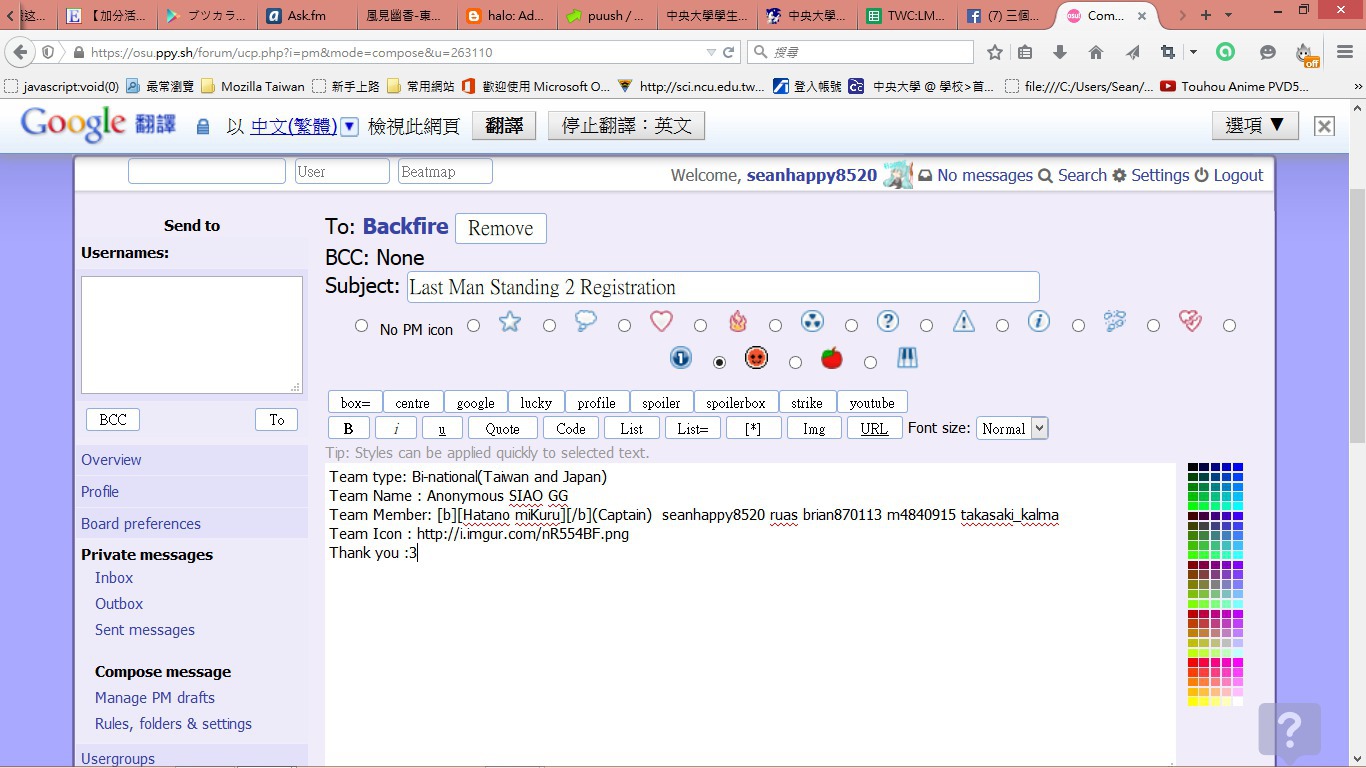This screenshot has width=1366, height=768.
Task: Switch to the puush tab
Action: (x=608, y=15)
